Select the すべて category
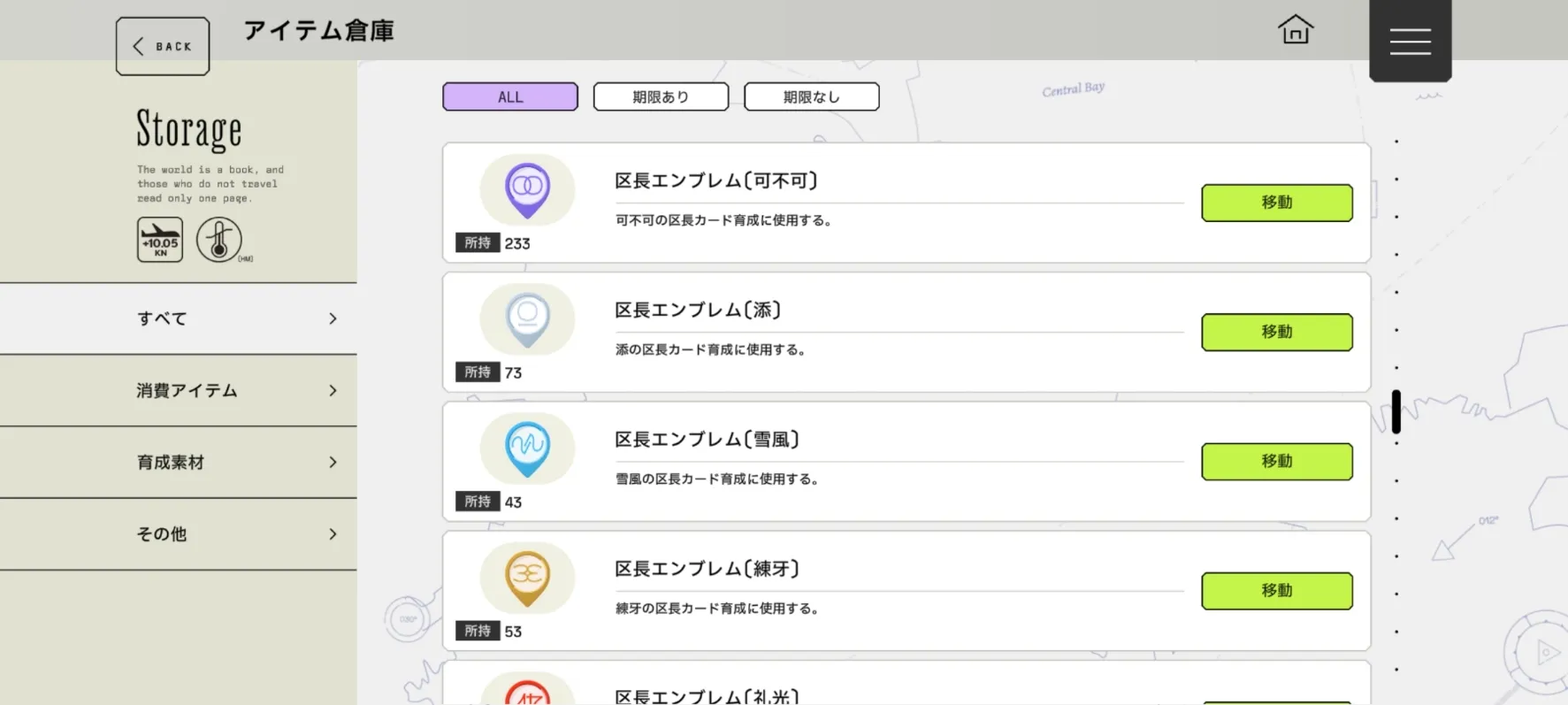The width and height of the screenshot is (1568, 705). point(179,318)
